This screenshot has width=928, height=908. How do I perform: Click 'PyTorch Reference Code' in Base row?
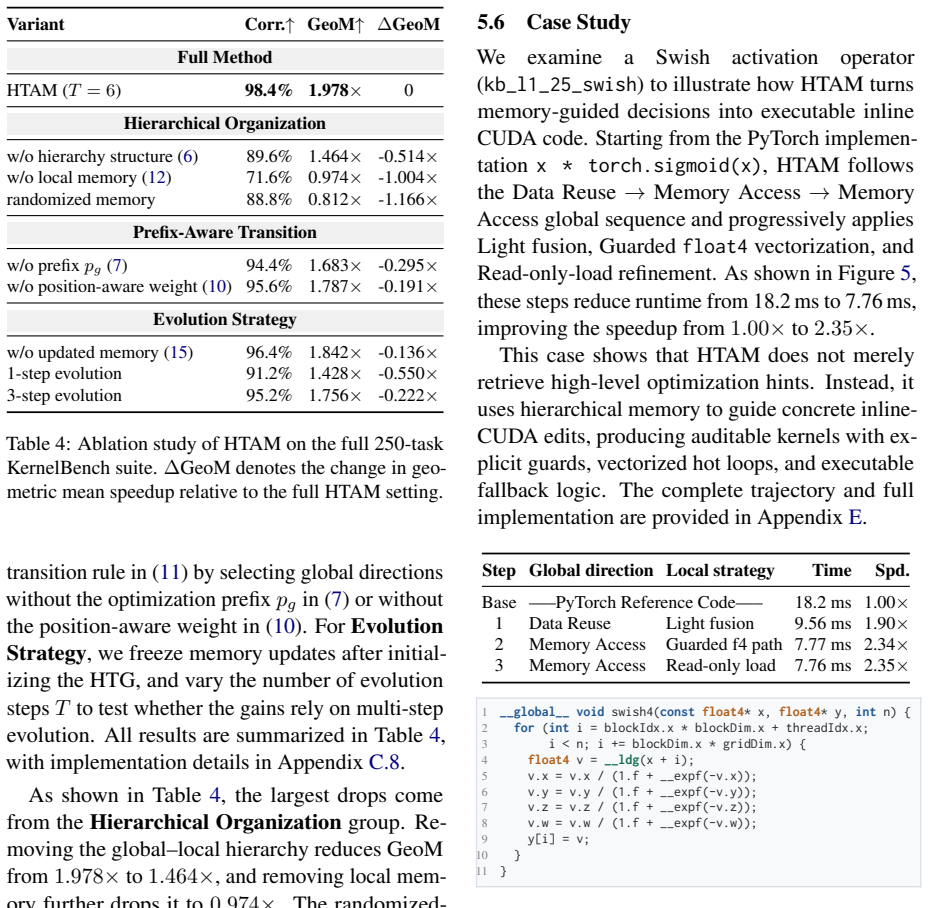645,602
